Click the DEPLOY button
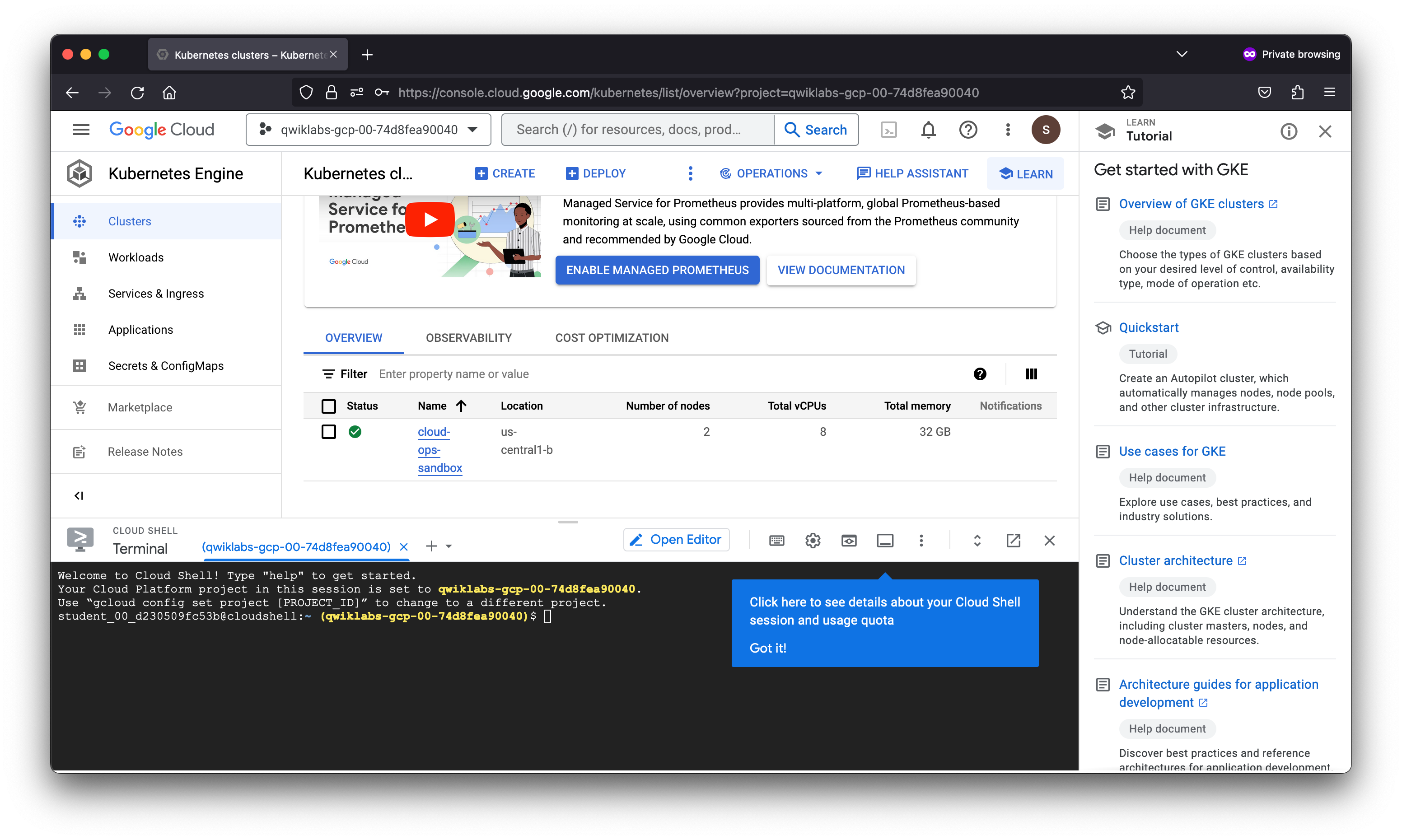Screen dimensions: 1402x840 [595, 173]
